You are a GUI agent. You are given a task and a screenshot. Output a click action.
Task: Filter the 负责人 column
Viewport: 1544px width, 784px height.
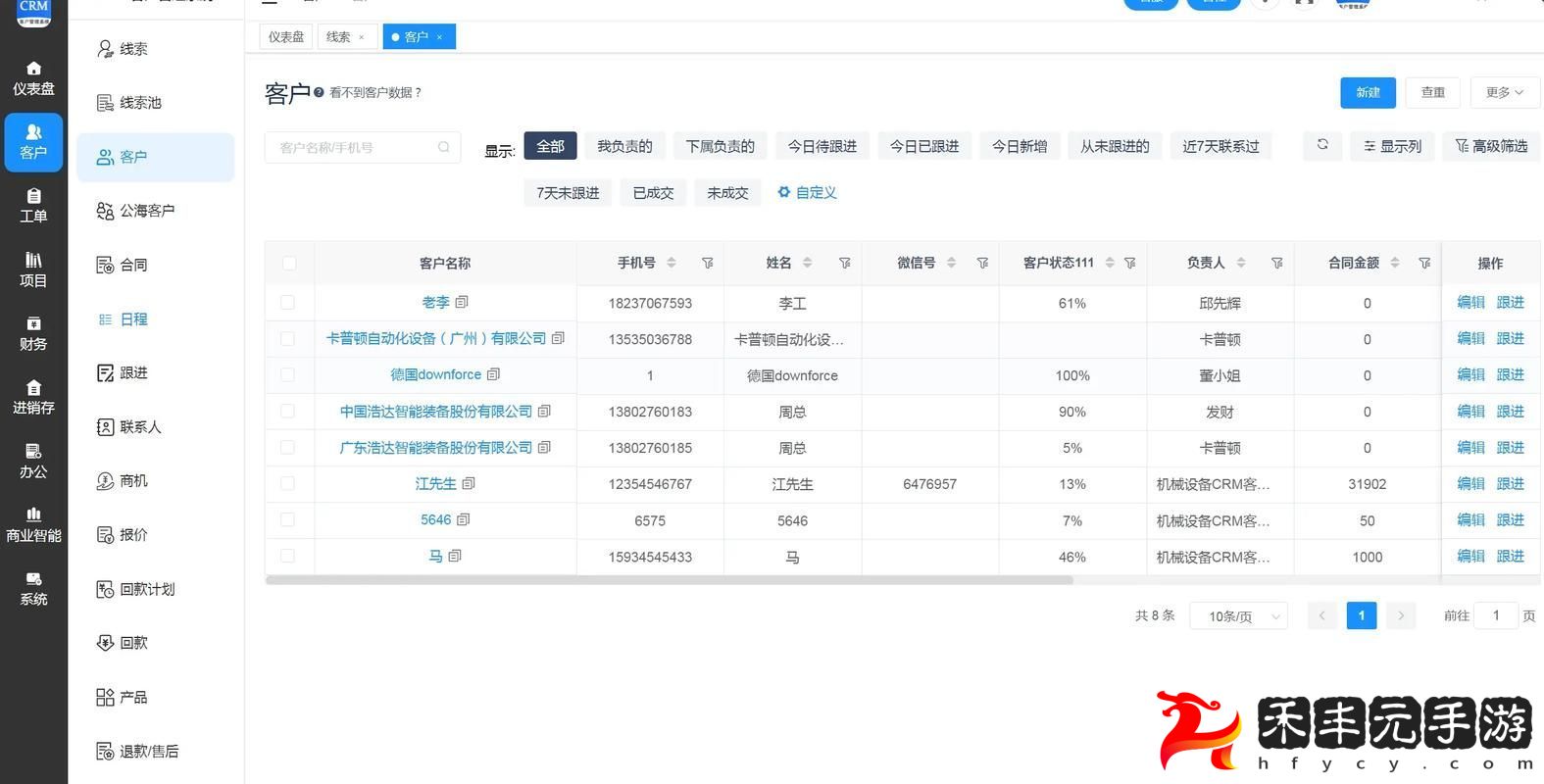[1277, 263]
